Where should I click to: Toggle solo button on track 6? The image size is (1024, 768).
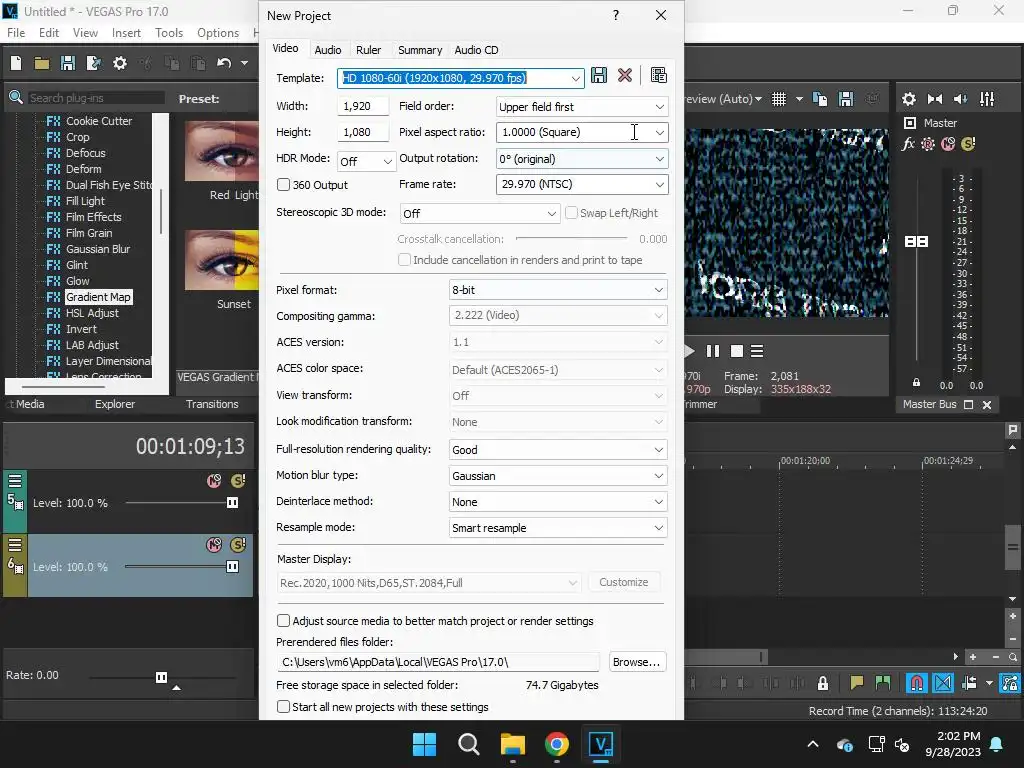pos(238,545)
